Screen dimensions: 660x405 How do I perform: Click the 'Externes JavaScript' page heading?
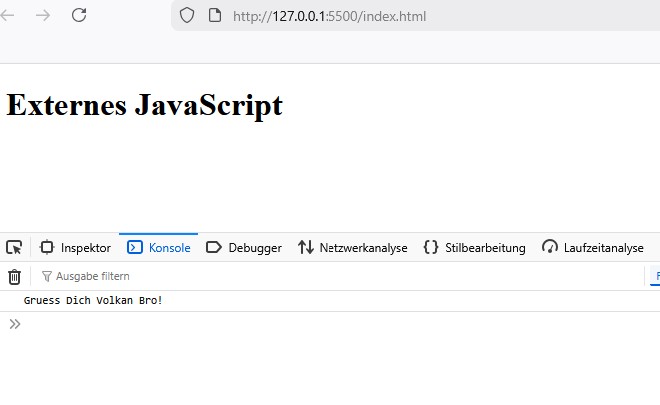[x=144, y=105]
